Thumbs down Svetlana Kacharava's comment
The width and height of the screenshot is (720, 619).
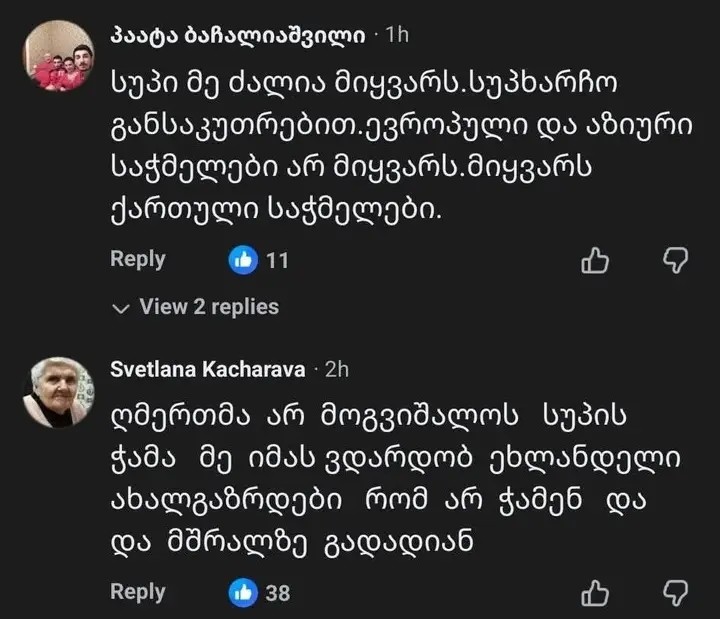point(676,592)
